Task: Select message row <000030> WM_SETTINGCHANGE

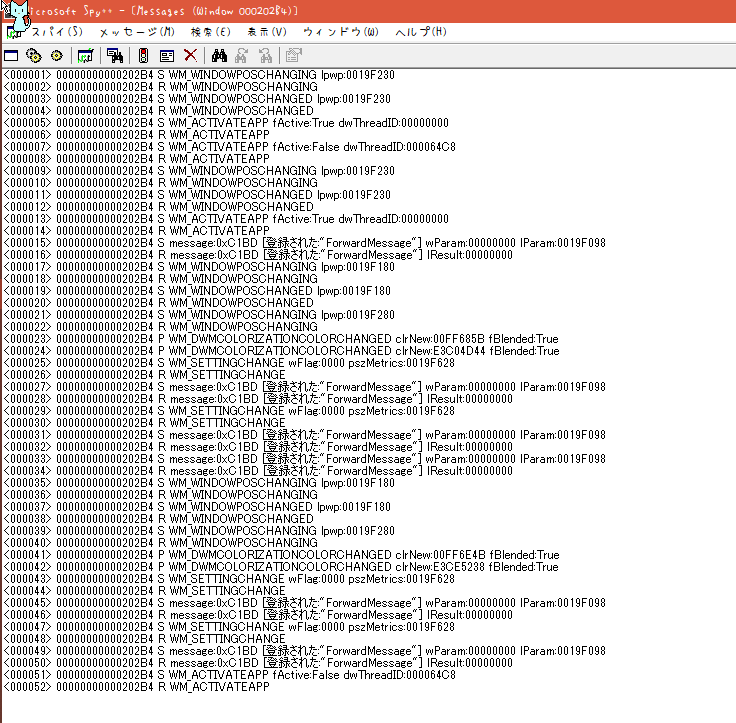Action: click(145, 423)
